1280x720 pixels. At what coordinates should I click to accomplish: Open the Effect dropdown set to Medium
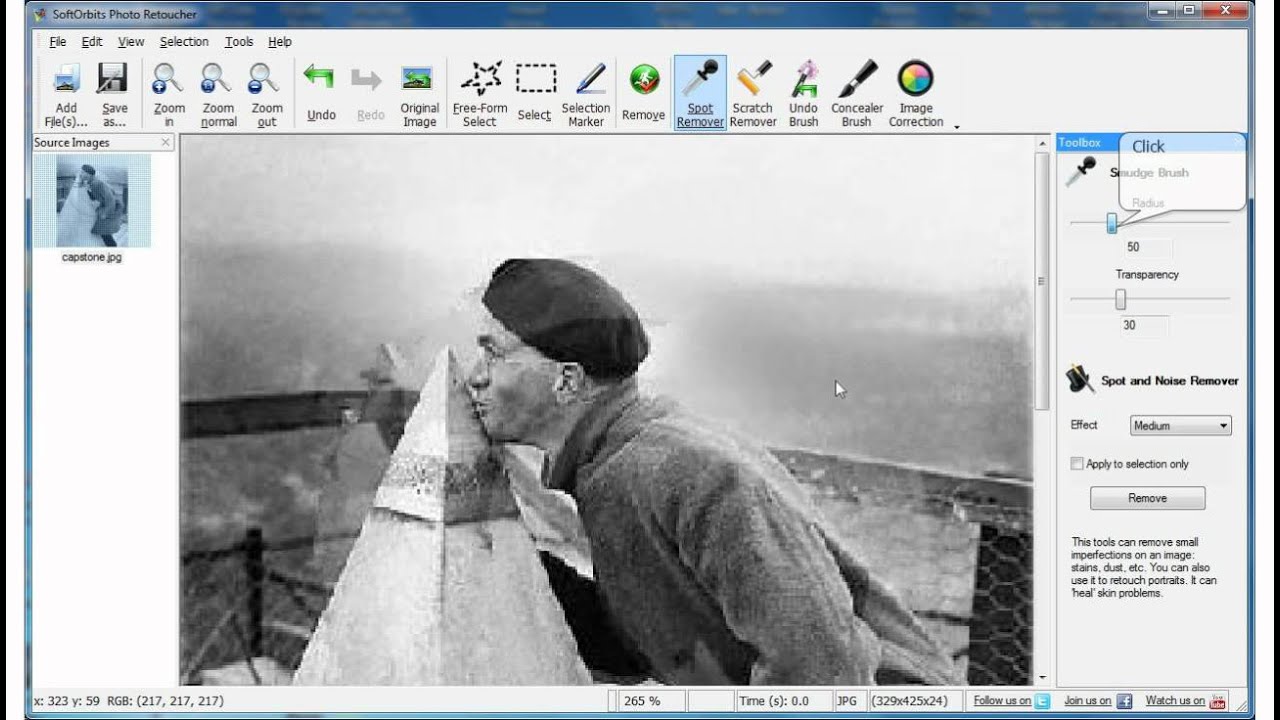pos(1181,426)
